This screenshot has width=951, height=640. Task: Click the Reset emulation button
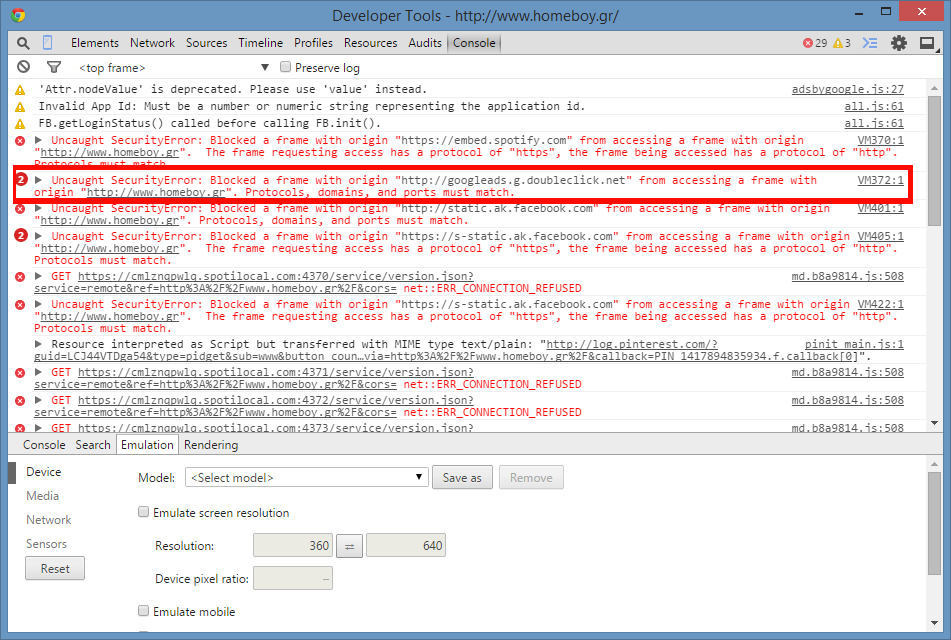[55, 568]
